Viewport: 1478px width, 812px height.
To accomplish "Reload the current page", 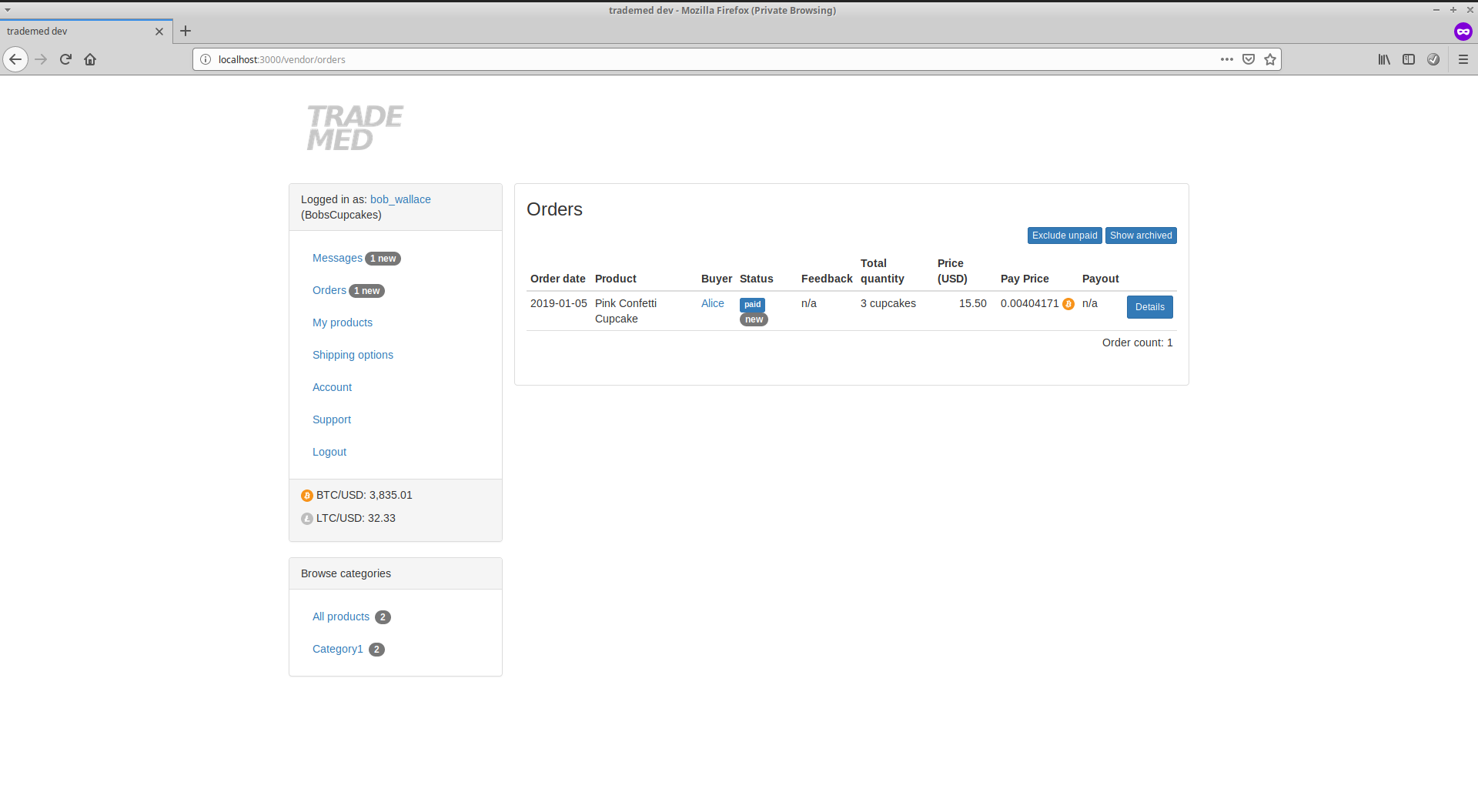I will point(65,59).
